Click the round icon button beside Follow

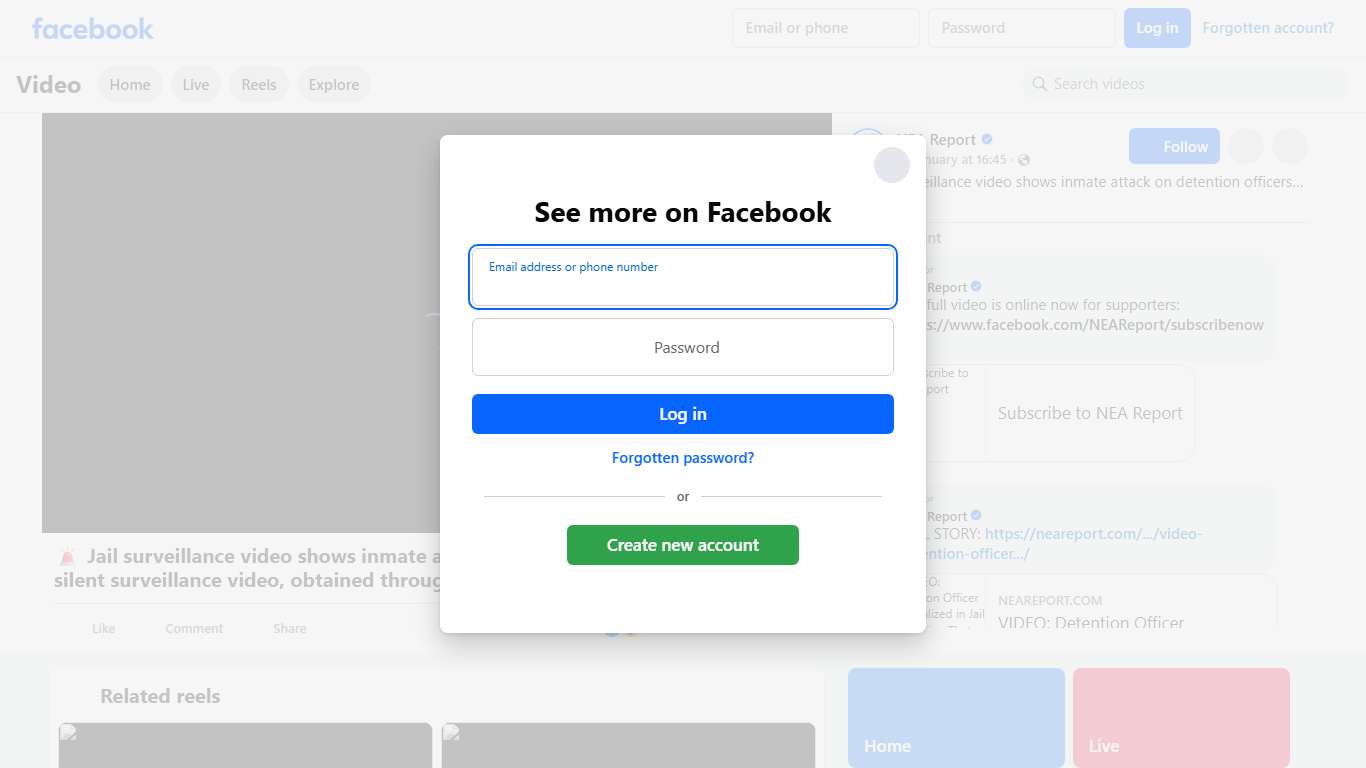click(1245, 146)
